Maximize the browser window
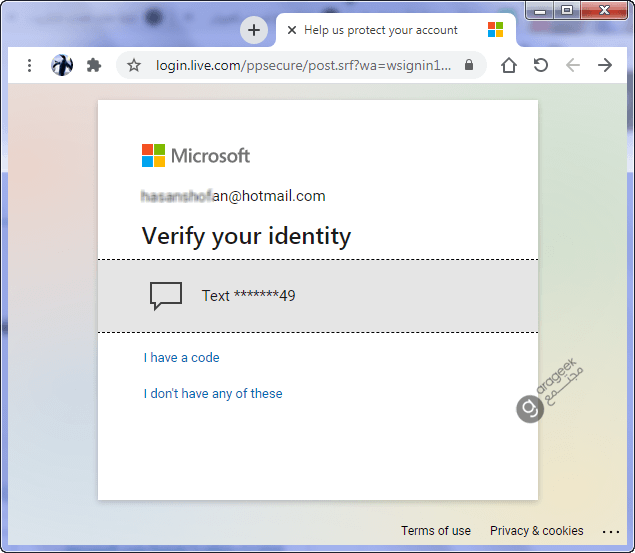Screen dimensions: 635x553 pyautogui.click(x=567, y=11)
